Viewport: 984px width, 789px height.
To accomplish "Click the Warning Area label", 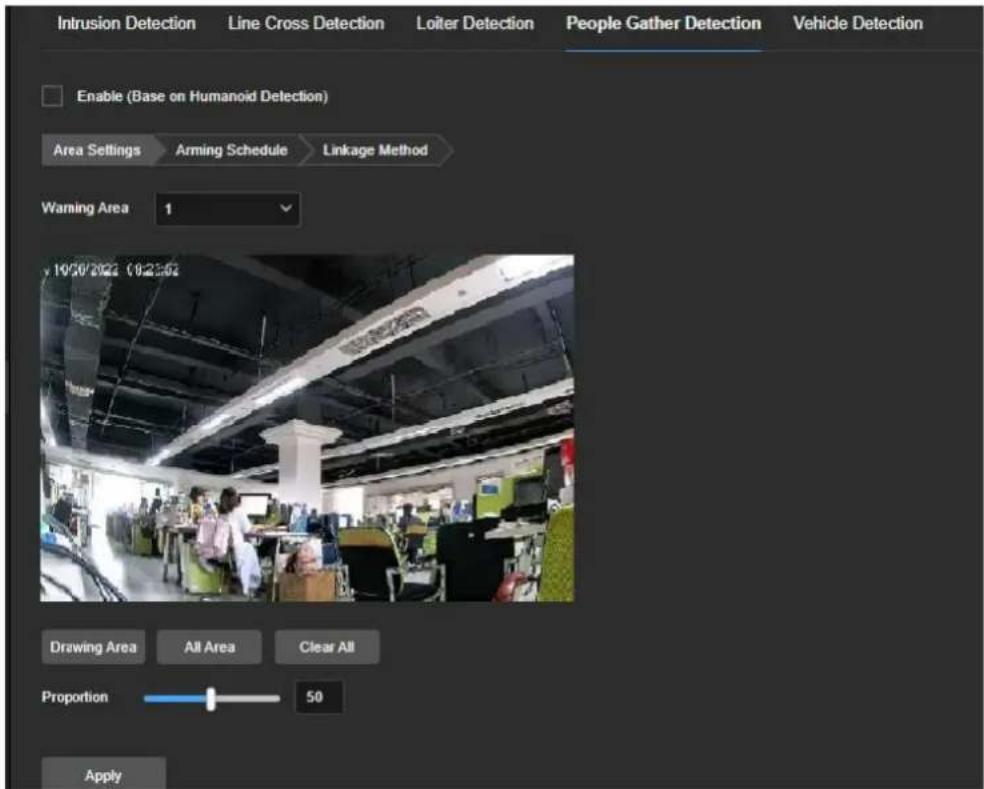I will [85, 208].
